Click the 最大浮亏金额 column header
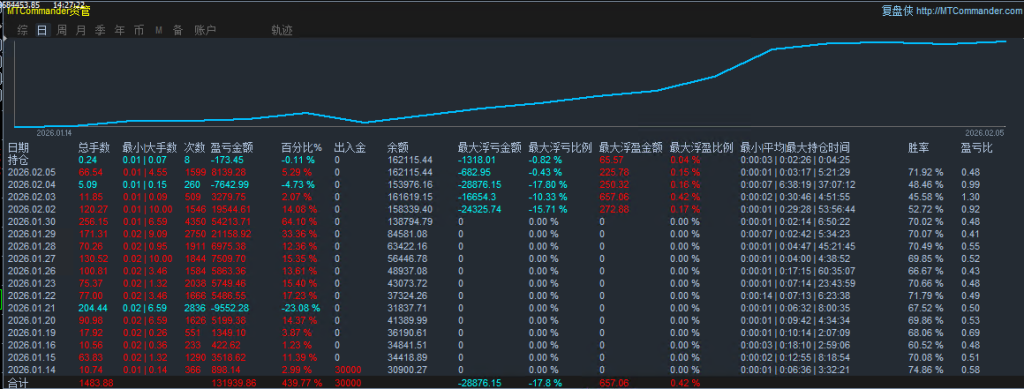The height and width of the screenshot is (389, 1024). click(x=490, y=148)
